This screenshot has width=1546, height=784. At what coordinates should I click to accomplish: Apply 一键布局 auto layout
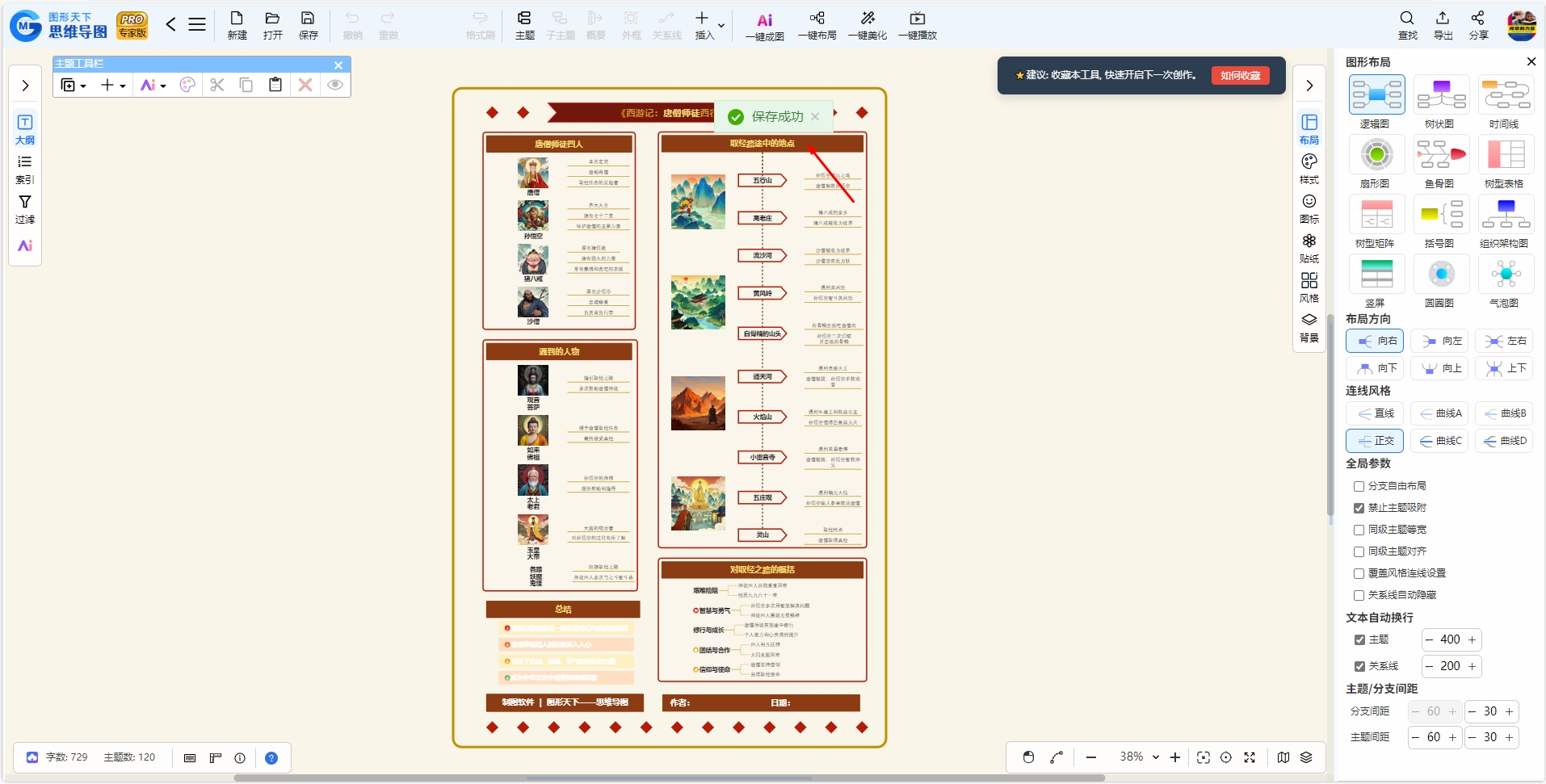coord(817,25)
